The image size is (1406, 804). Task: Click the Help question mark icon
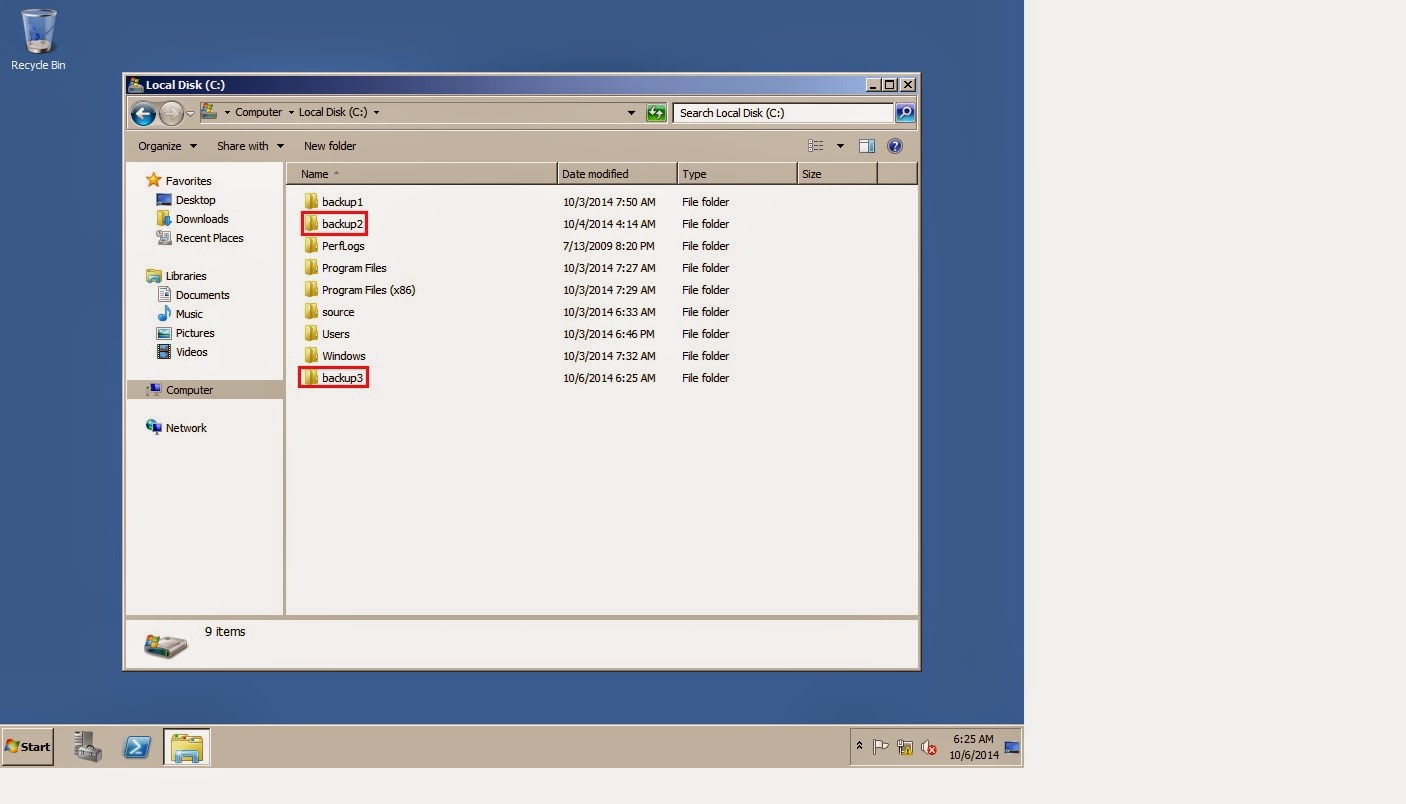893,146
